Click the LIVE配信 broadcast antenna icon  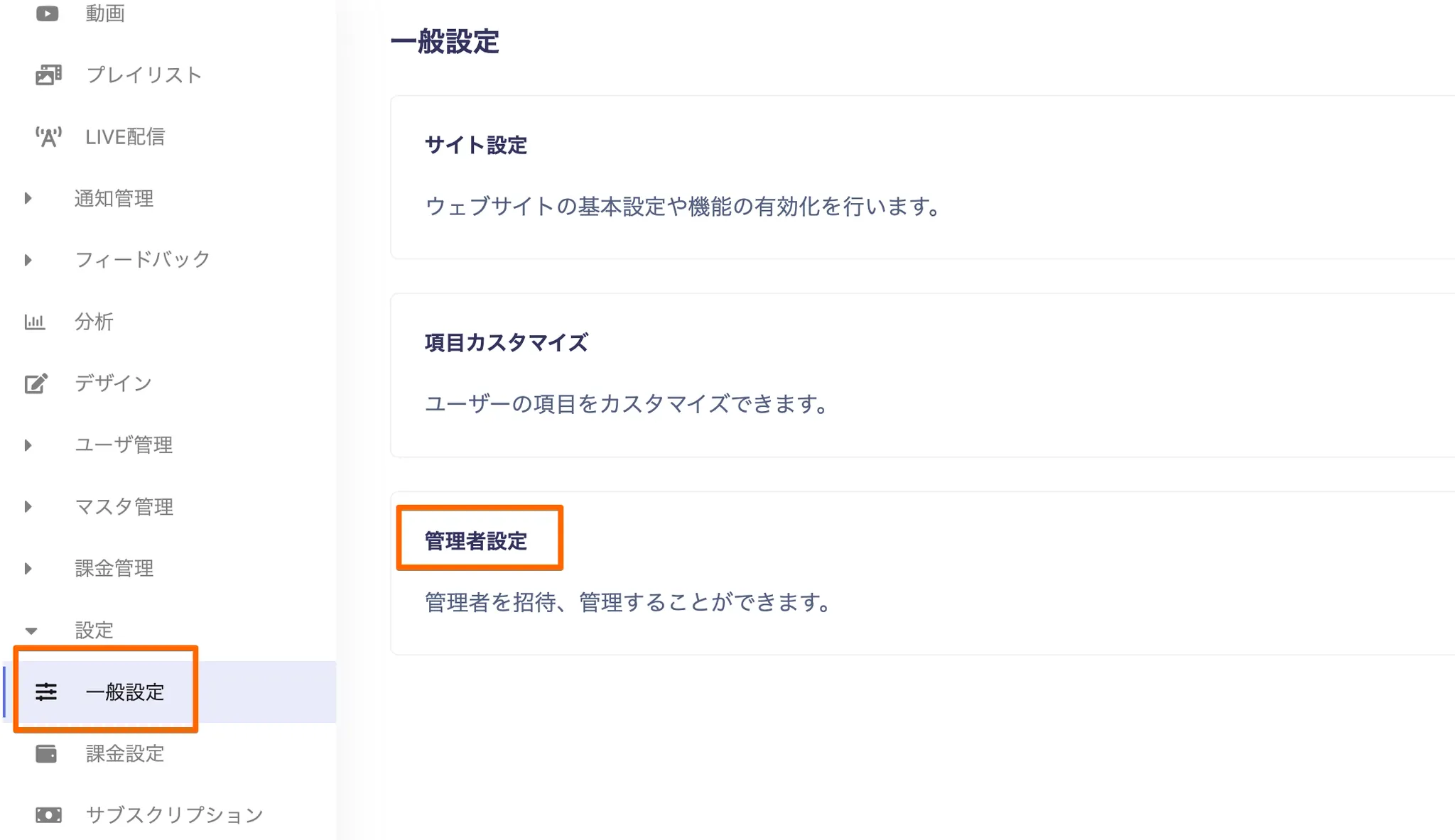(48, 136)
